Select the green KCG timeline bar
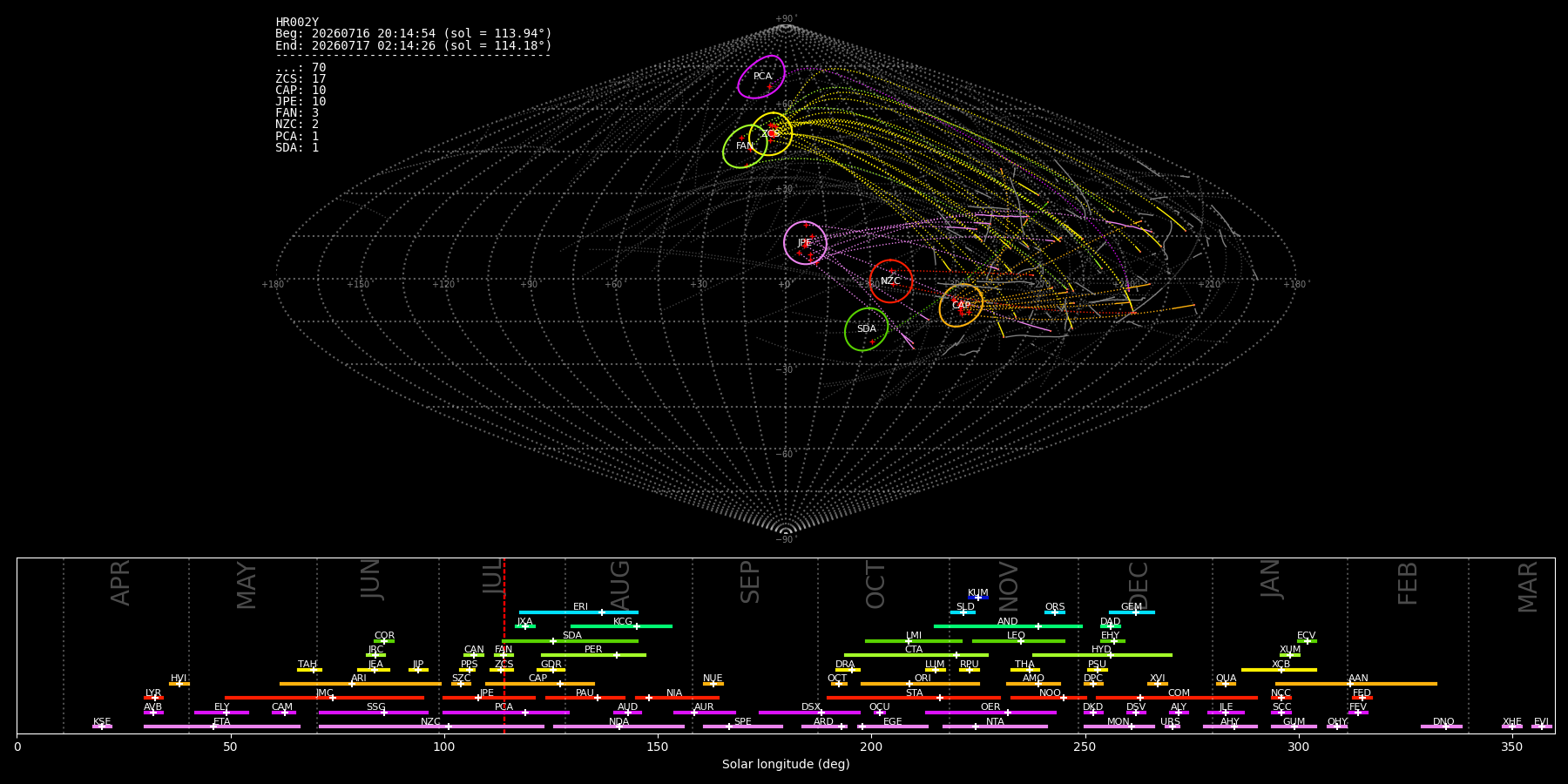Image resolution: width=1568 pixels, height=784 pixels. tap(621, 626)
